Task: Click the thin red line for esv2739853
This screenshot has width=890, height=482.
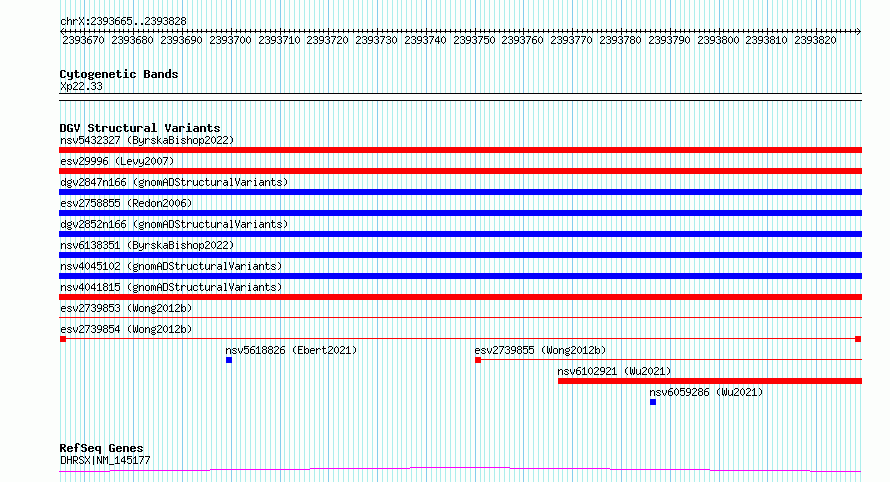Action: pyautogui.click(x=460, y=317)
